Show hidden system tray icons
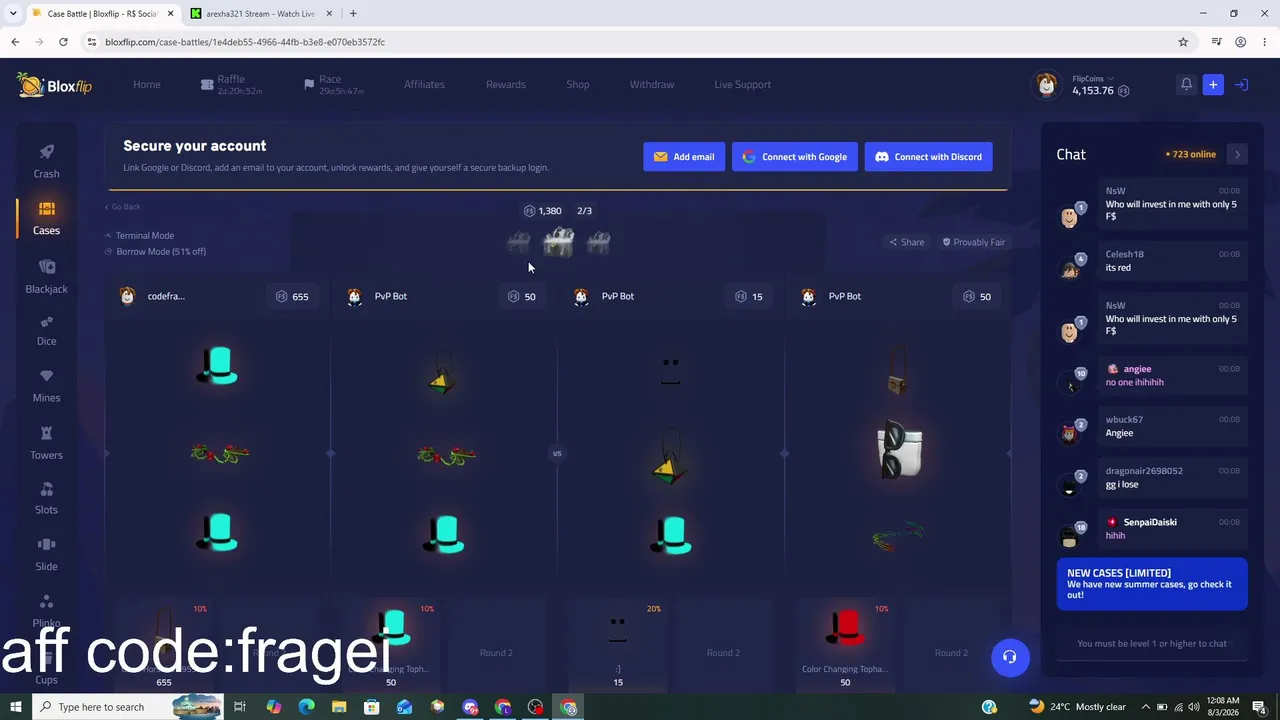Viewport: 1280px width, 720px height. coord(1146,707)
